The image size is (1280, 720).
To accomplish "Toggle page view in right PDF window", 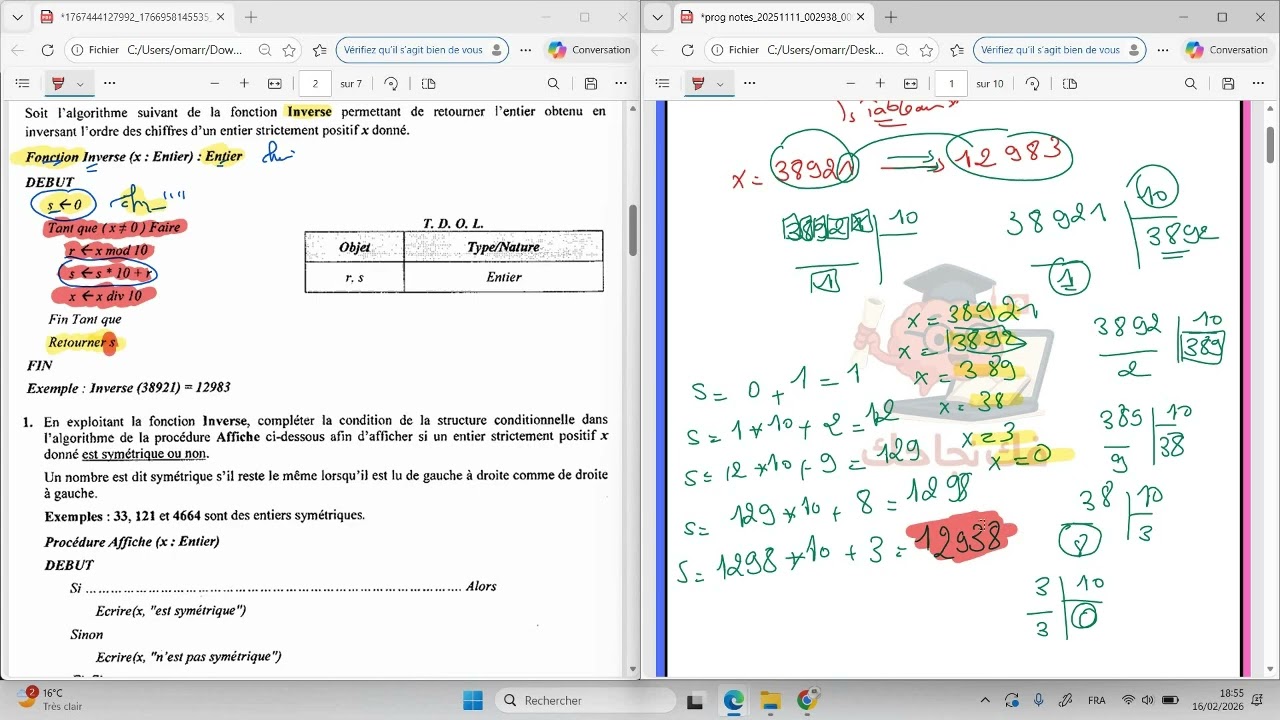I will (x=1070, y=84).
